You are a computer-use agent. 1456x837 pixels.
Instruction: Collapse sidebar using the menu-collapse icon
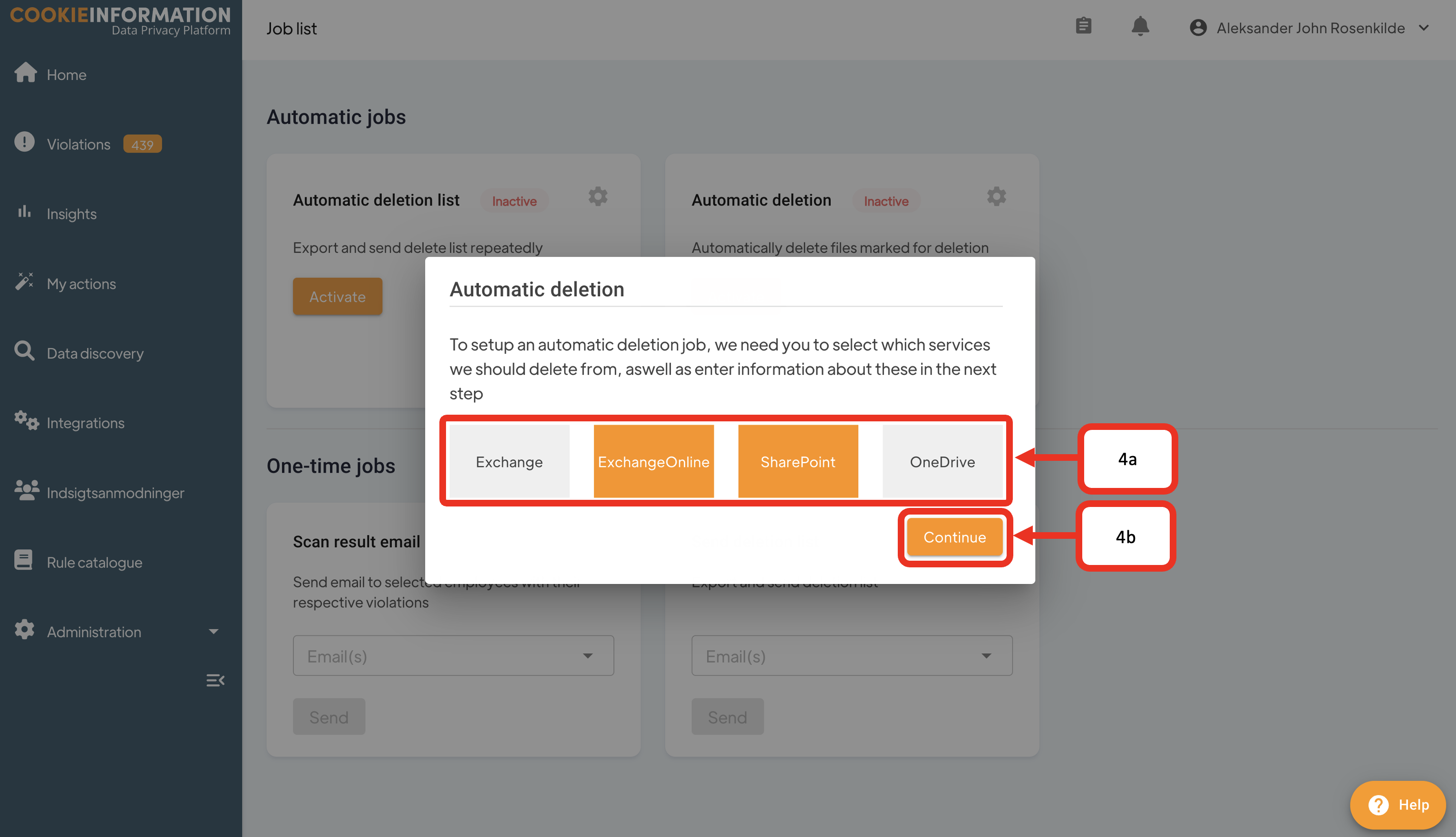(x=215, y=680)
